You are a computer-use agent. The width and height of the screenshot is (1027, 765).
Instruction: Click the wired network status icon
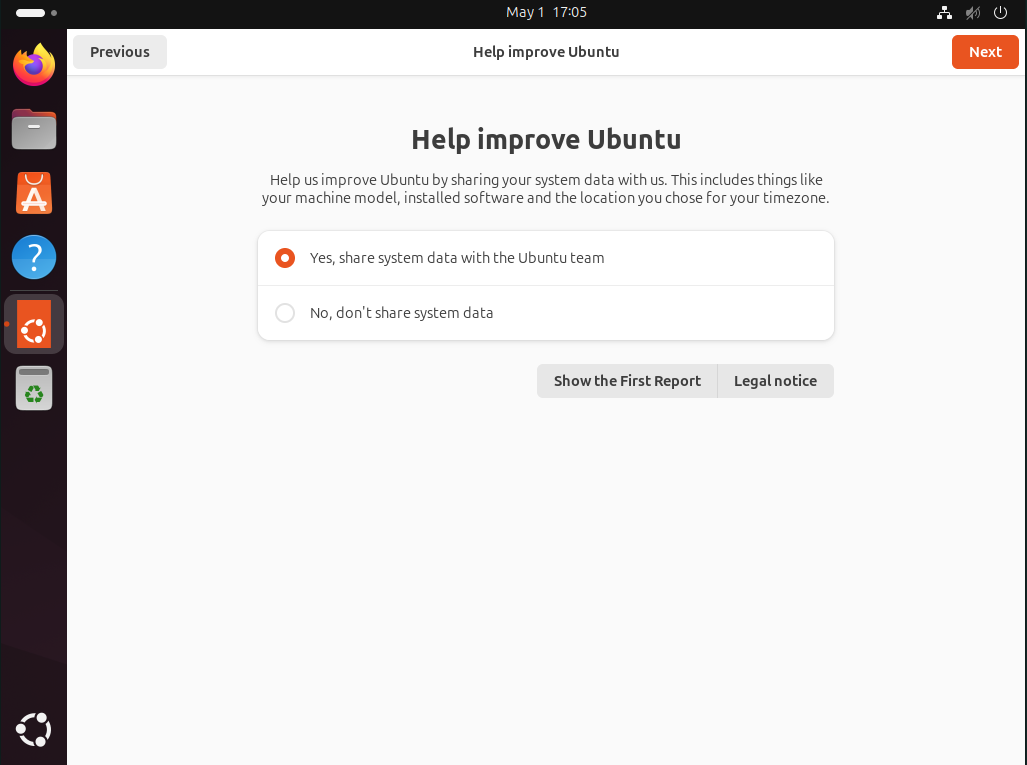944,13
